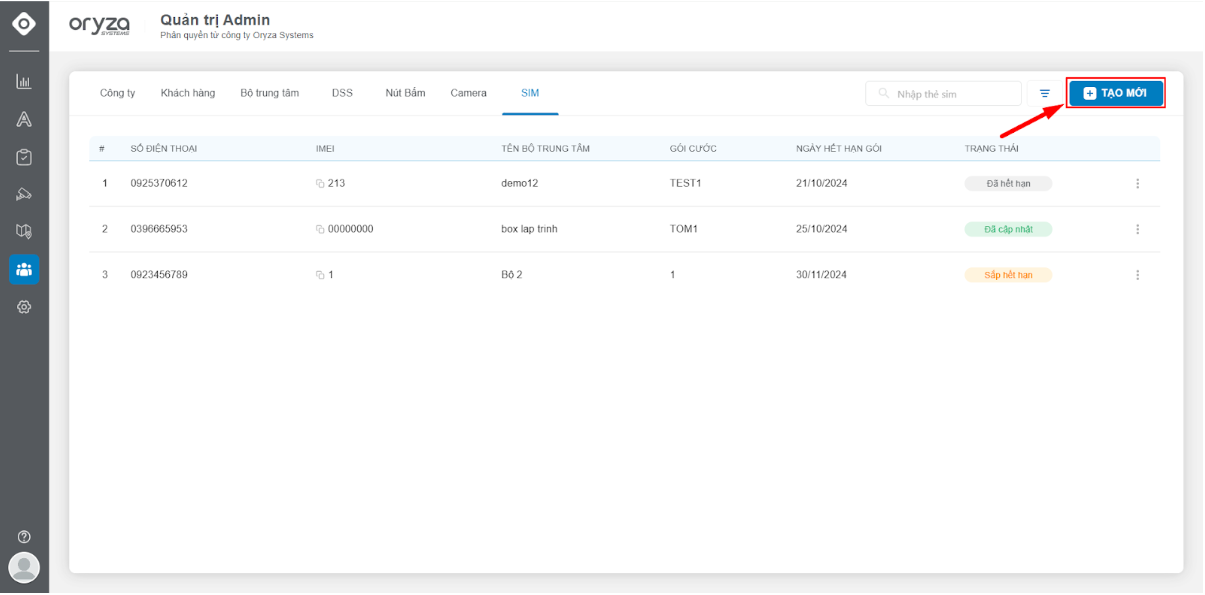Select phone number 0923456789
The image size is (1205, 595).
point(159,275)
